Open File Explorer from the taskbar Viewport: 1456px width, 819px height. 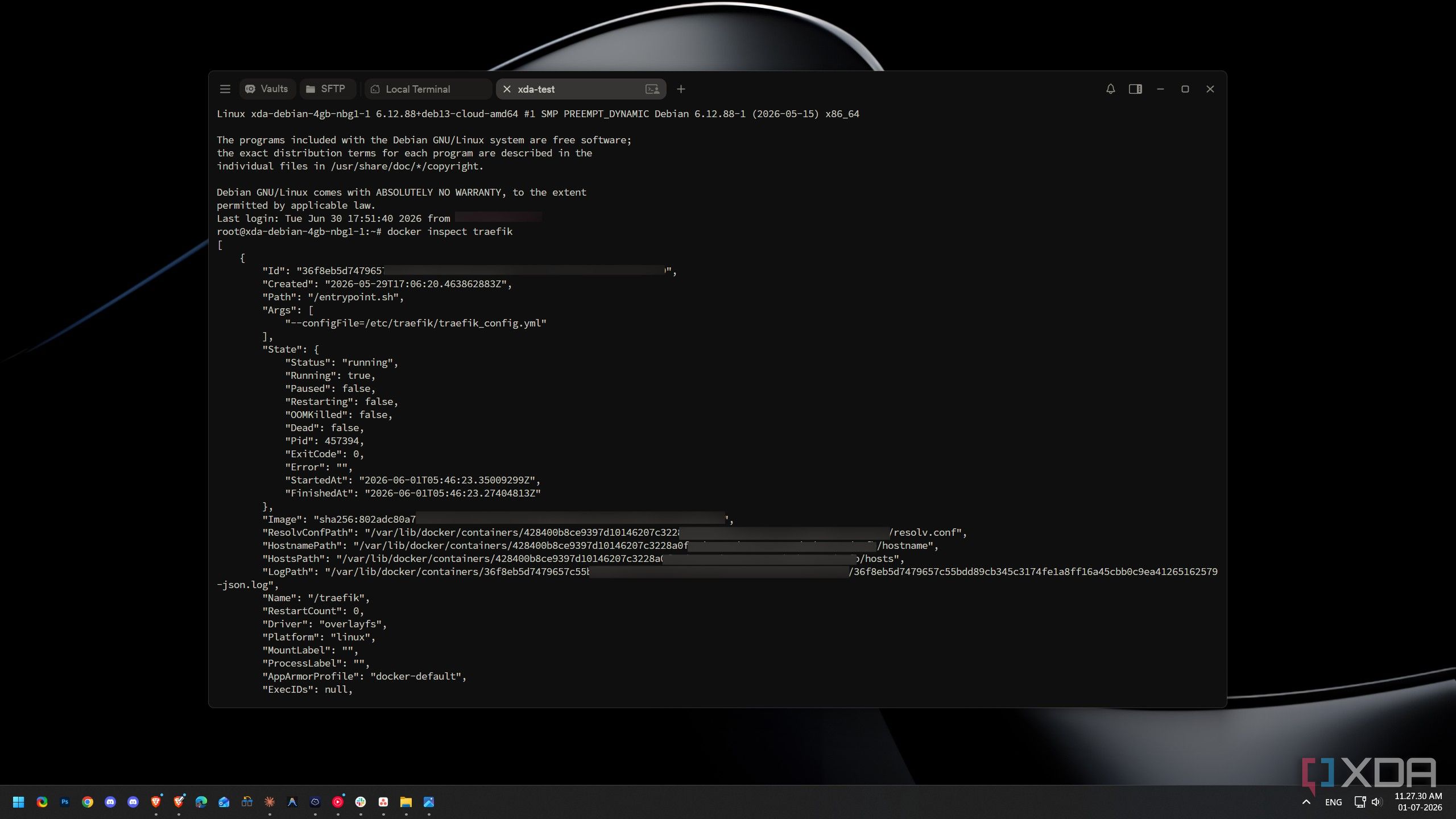click(406, 802)
